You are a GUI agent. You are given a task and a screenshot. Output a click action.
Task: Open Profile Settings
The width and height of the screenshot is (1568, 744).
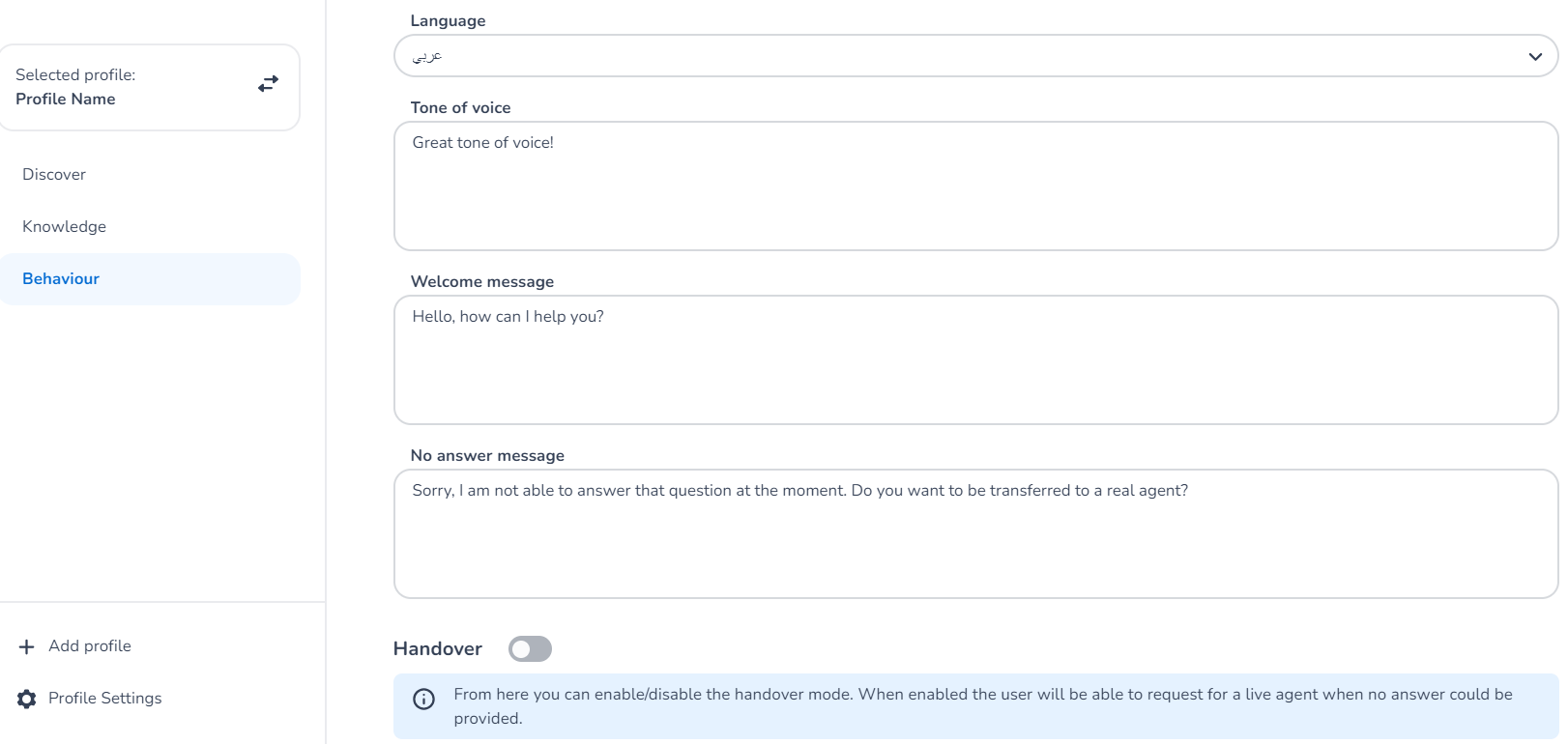coord(105,699)
